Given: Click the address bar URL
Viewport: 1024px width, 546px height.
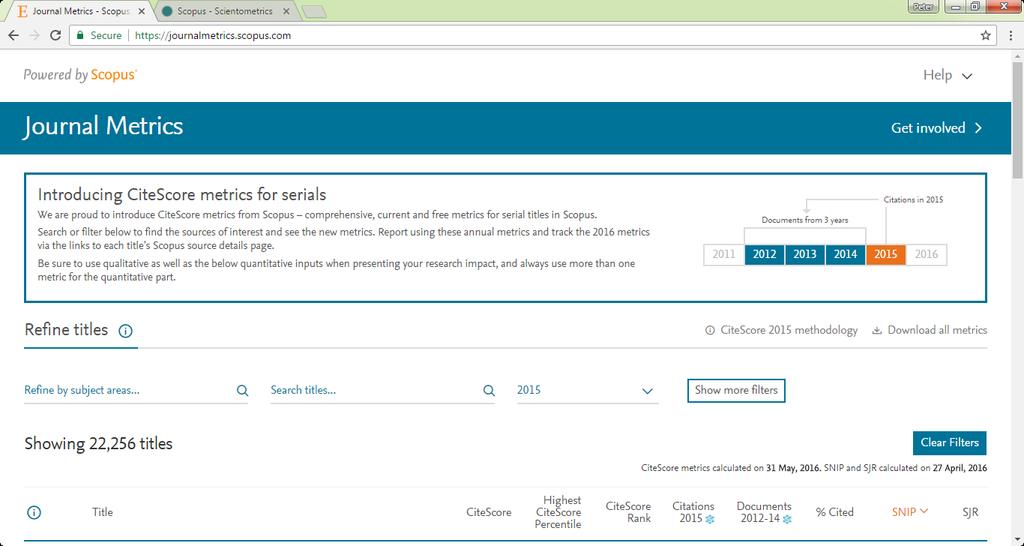Looking at the screenshot, I should (x=213, y=35).
